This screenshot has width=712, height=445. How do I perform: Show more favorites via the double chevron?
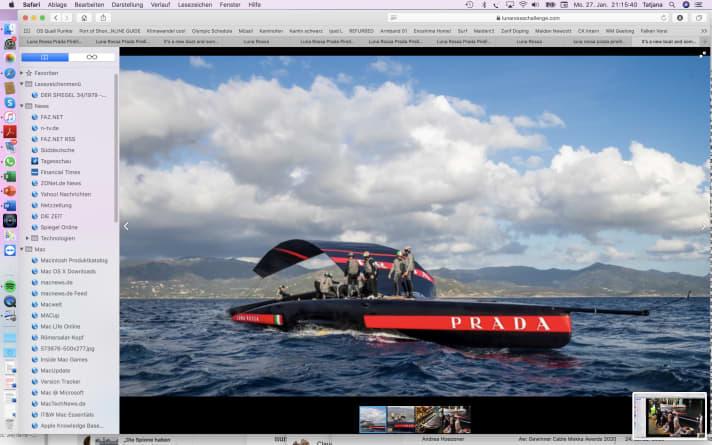point(704,31)
